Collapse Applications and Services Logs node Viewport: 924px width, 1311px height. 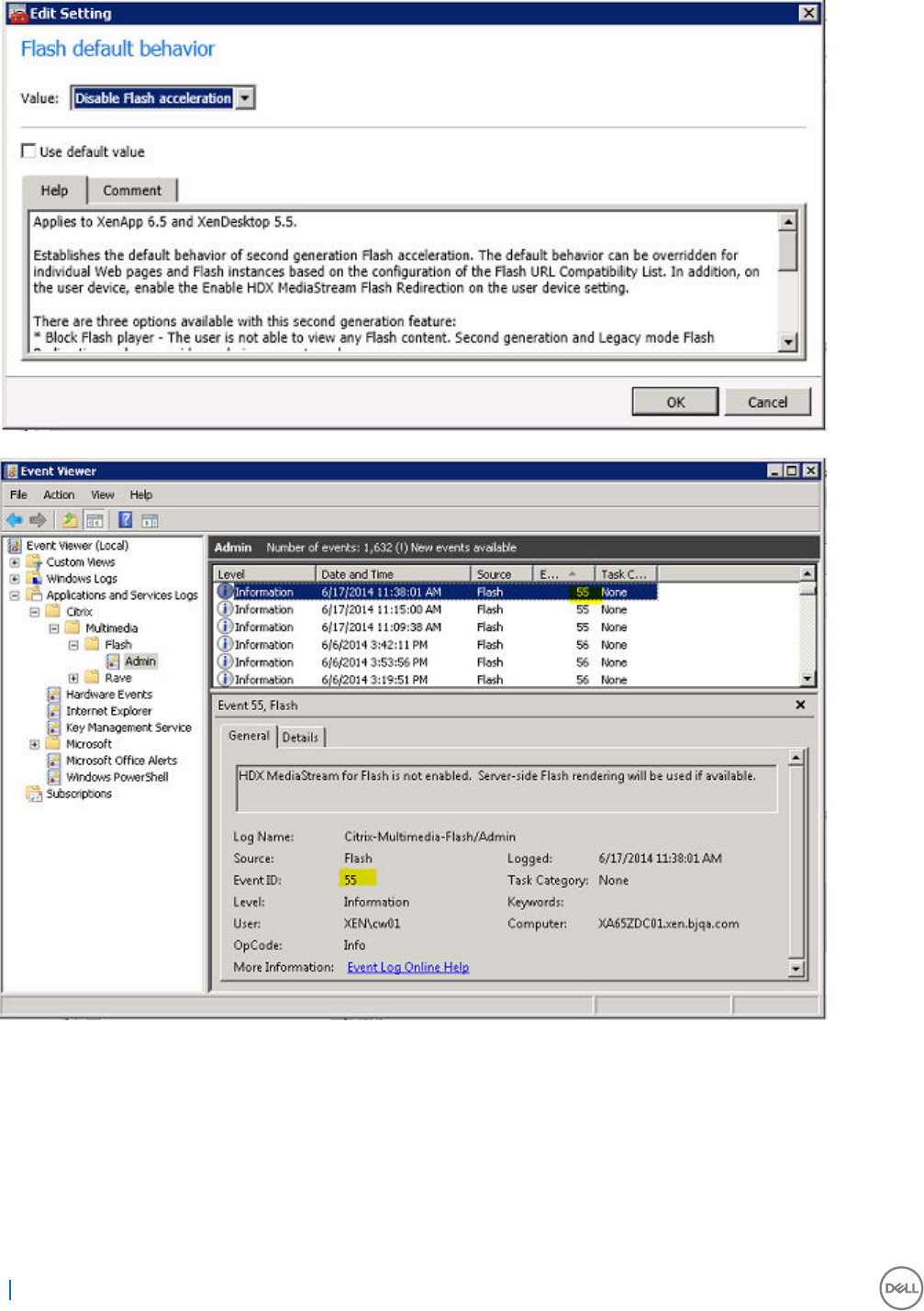[x=15, y=594]
